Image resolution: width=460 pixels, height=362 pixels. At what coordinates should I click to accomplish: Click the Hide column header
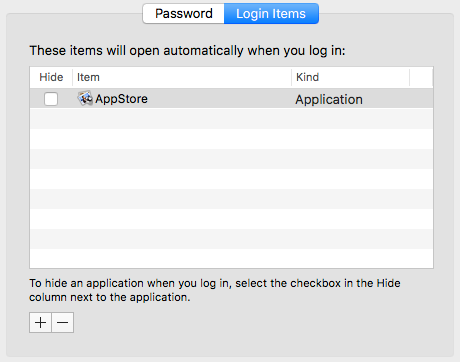coord(51,77)
